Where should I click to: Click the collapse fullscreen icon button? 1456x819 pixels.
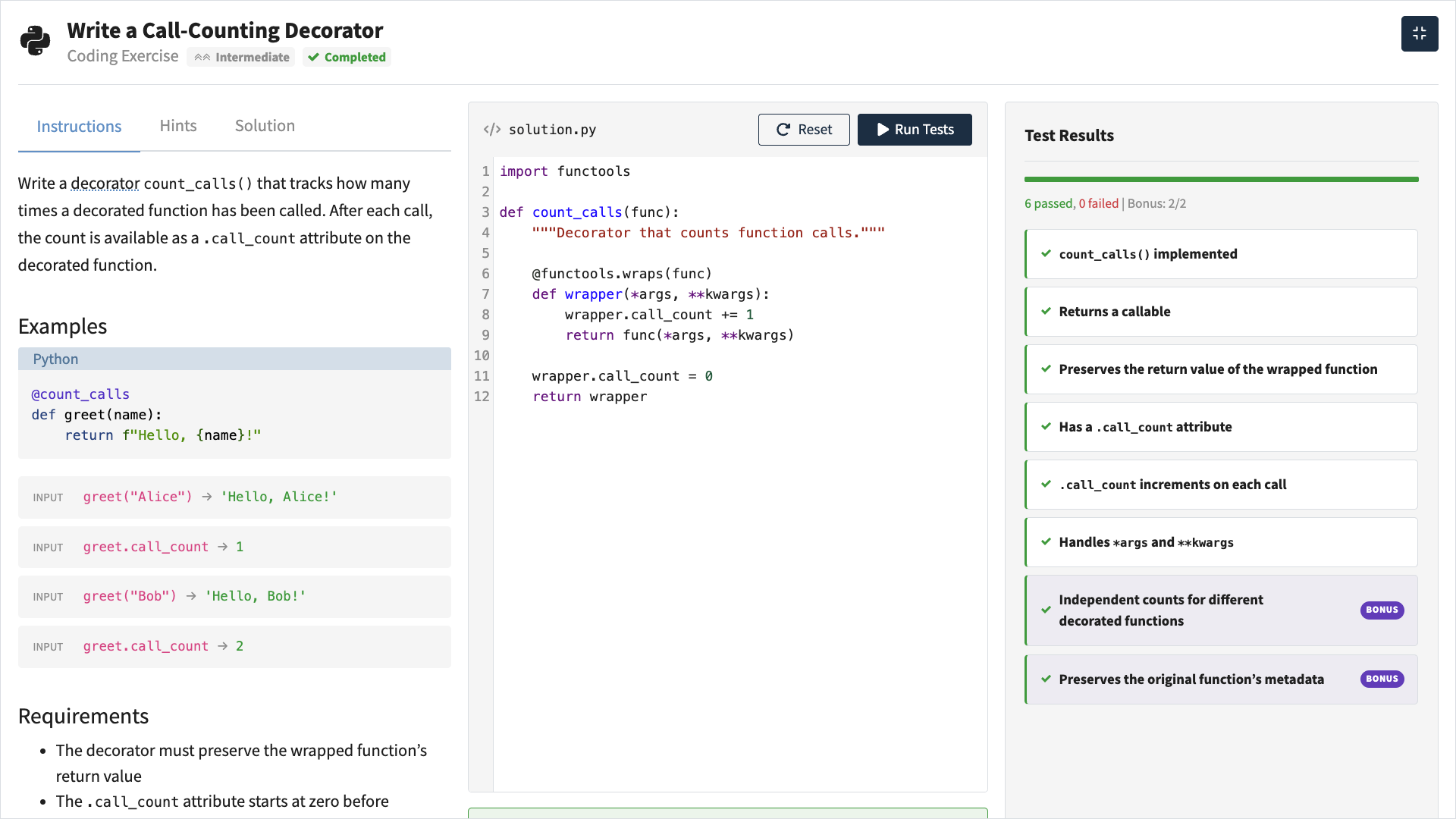(x=1419, y=34)
